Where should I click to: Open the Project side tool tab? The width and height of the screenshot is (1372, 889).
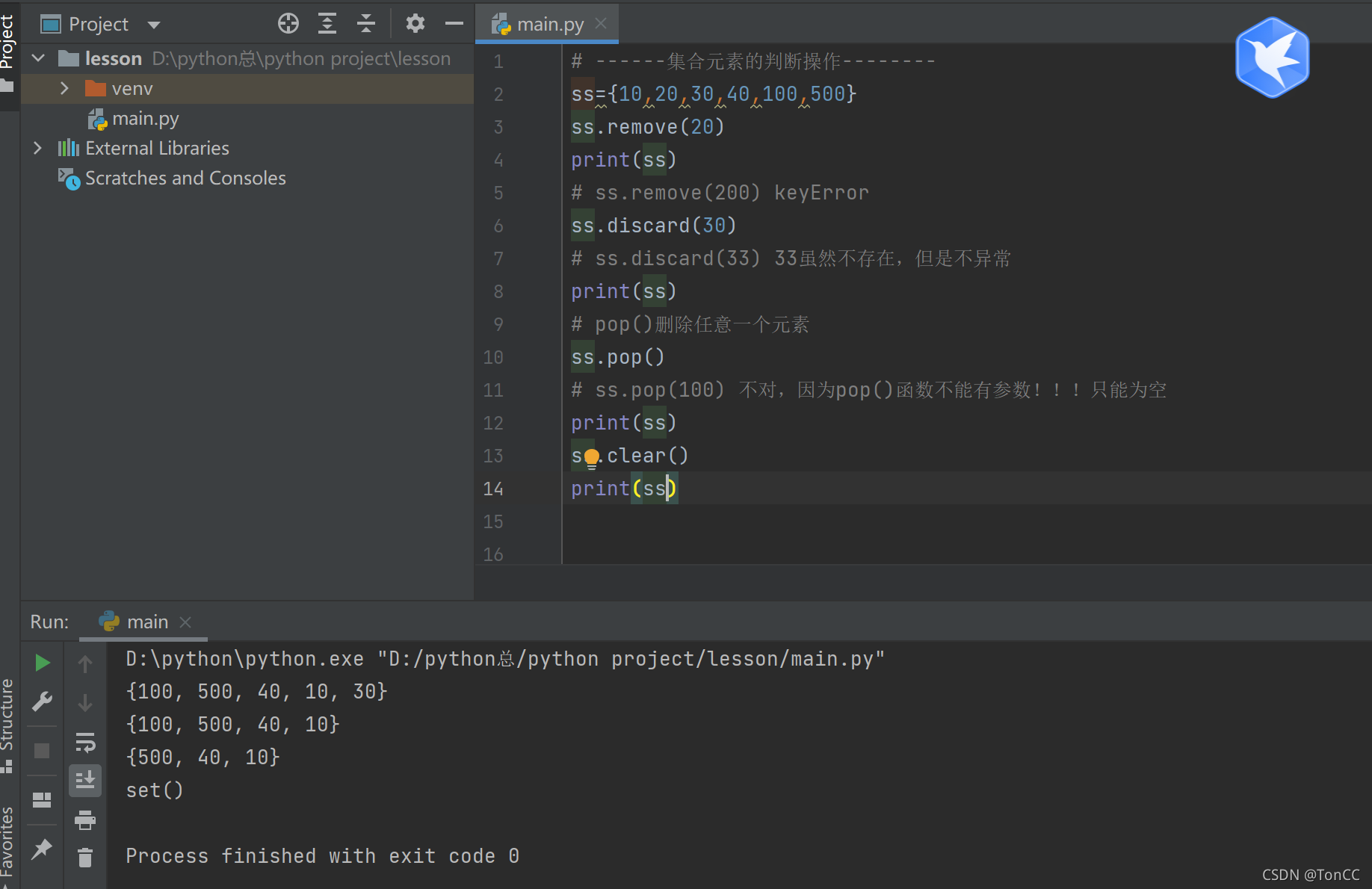(x=7, y=52)
